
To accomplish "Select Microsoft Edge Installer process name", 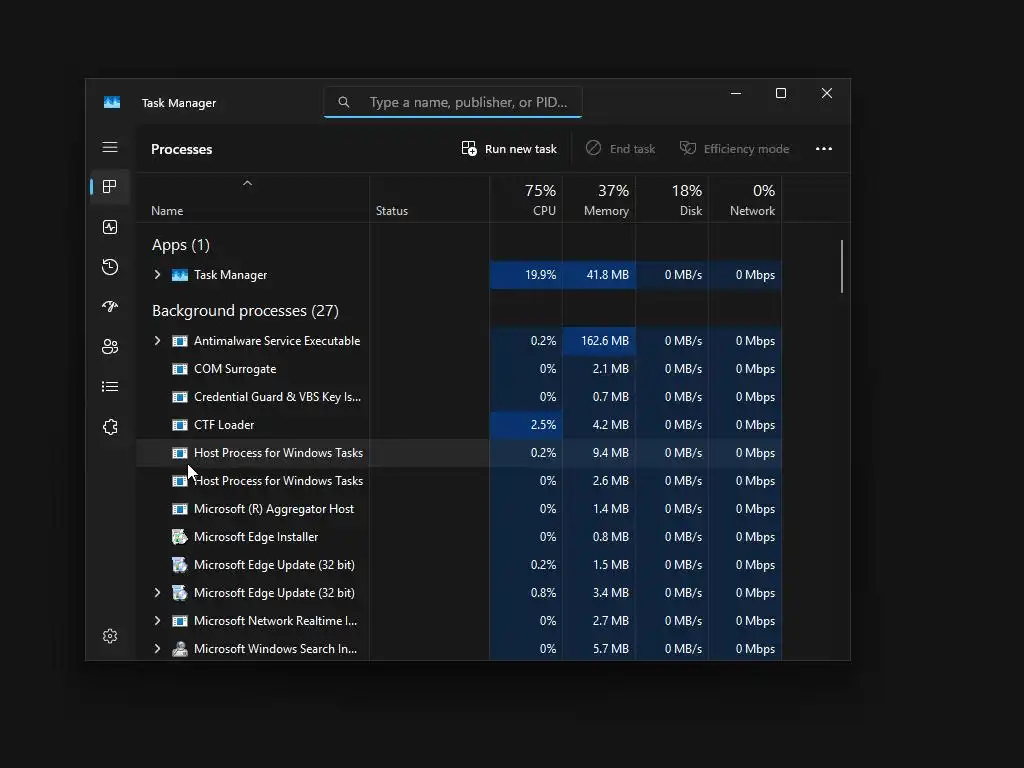I will coord(256,537).
